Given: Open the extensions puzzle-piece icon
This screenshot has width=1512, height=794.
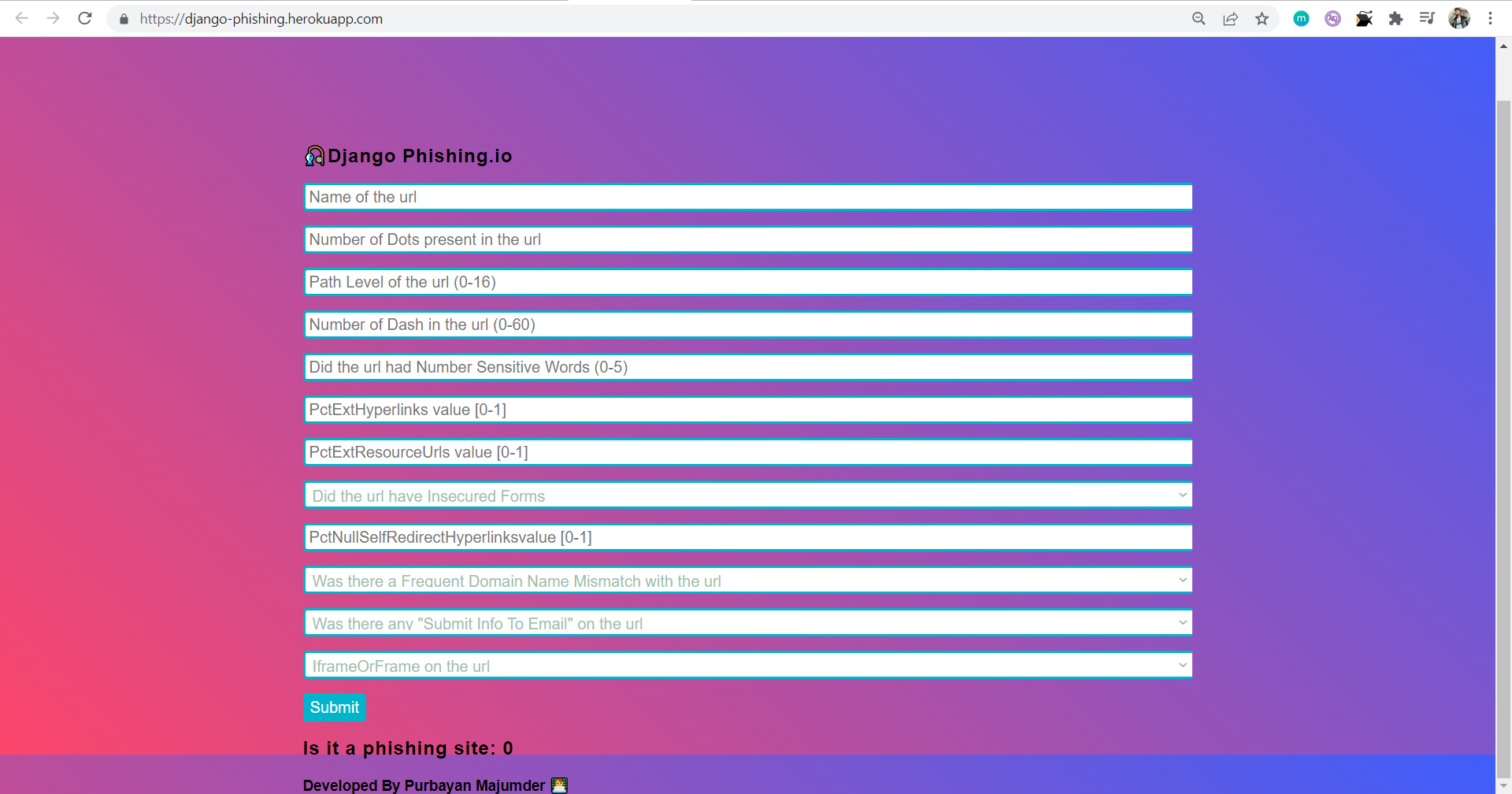Looking at the screenshot, I should point(1396,18).
